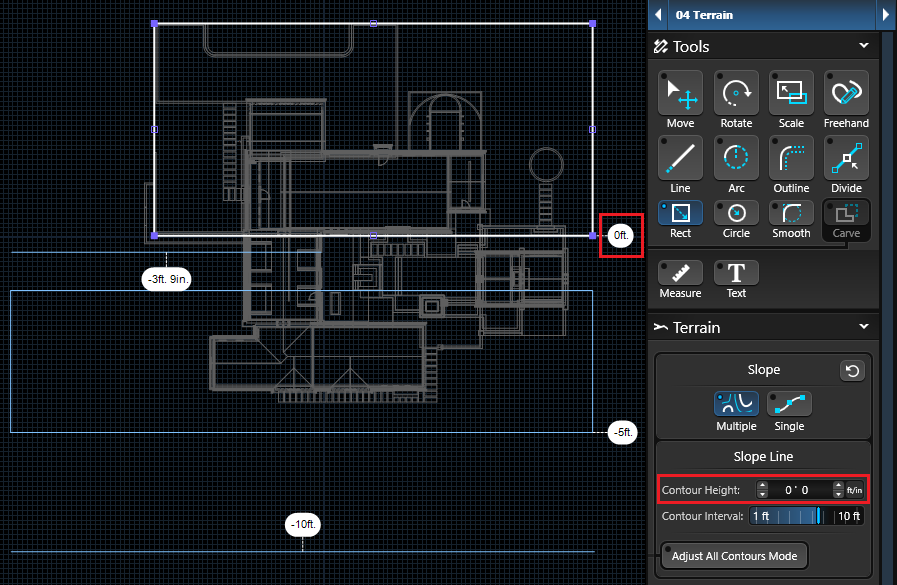
Task: Go to next step after 04 Terrain
Action: click(886, 15)
